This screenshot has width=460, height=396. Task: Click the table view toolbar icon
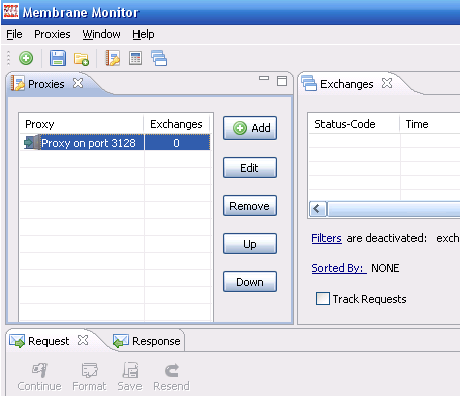click(x=136, y=58)
